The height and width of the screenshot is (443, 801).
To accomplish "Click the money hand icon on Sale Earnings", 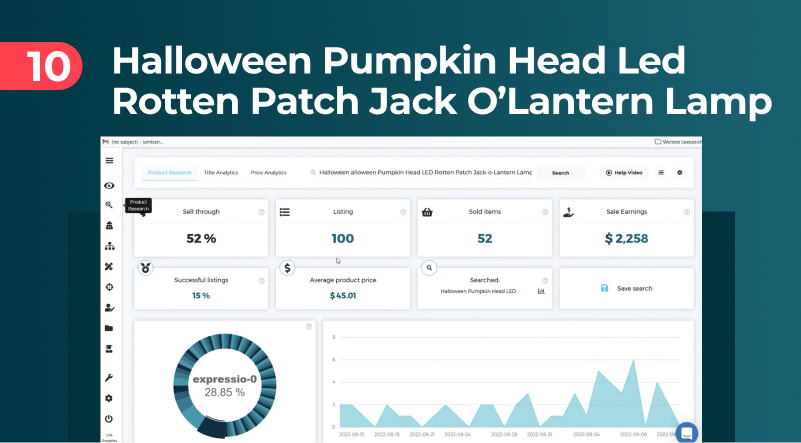I will pyautogui.click(x=569, y=212).
